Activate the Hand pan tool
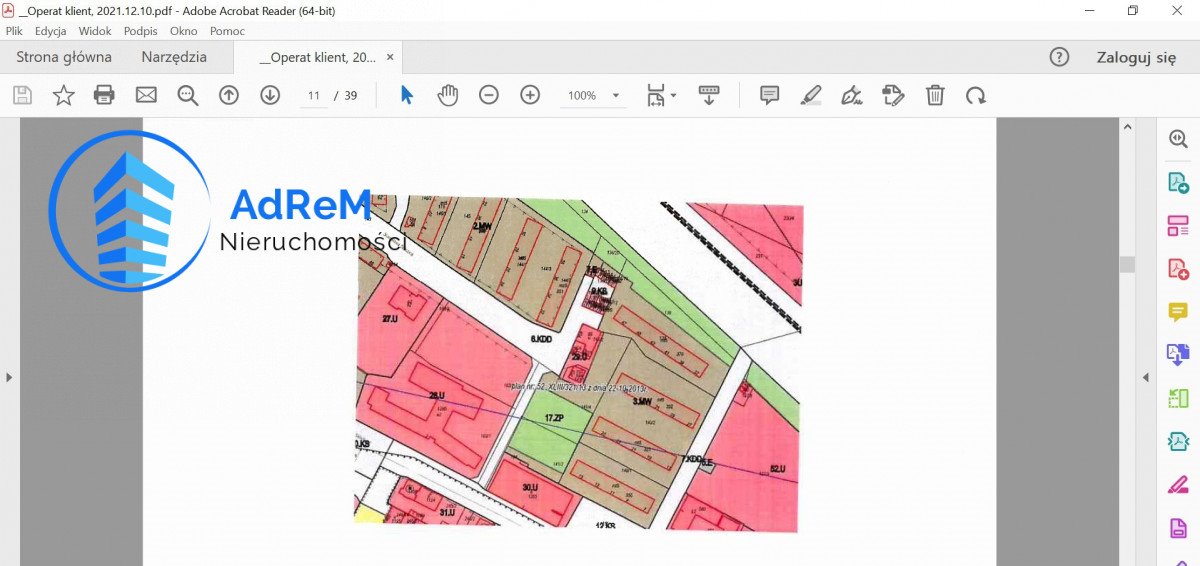The height and width of the screenshot is (566, 1200). click(x=448, y=95)
